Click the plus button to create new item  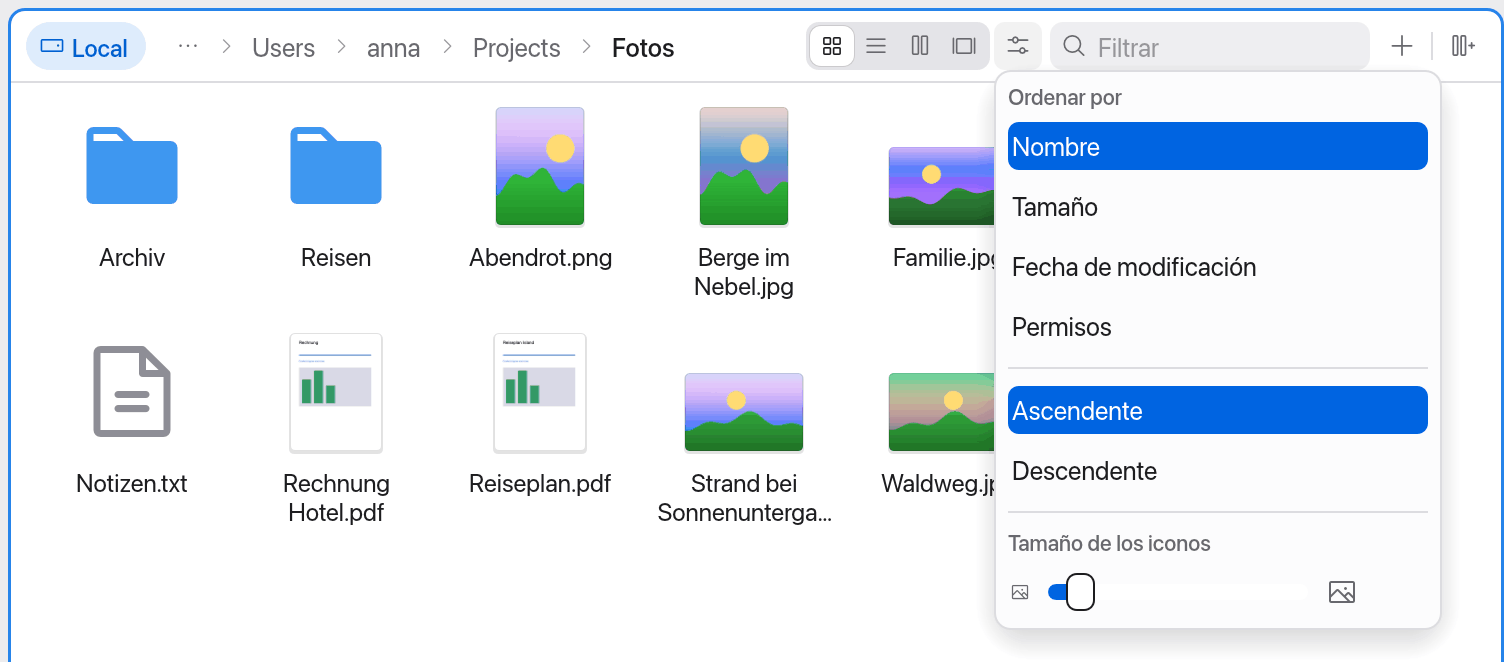pos(1402,46)
